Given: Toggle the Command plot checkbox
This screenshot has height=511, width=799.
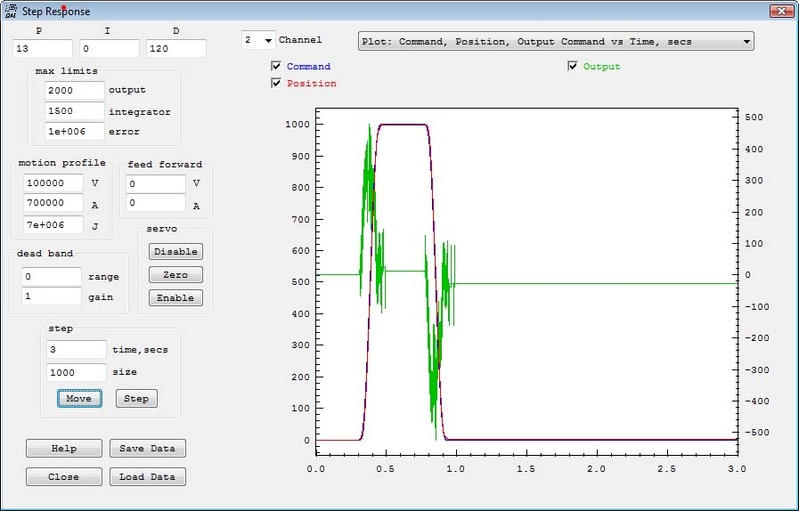Looking at the screenshot, I should [276, 67].
